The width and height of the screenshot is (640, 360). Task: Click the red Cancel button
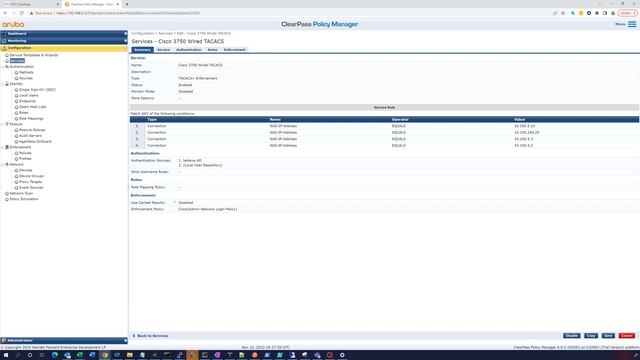(627, 336)
